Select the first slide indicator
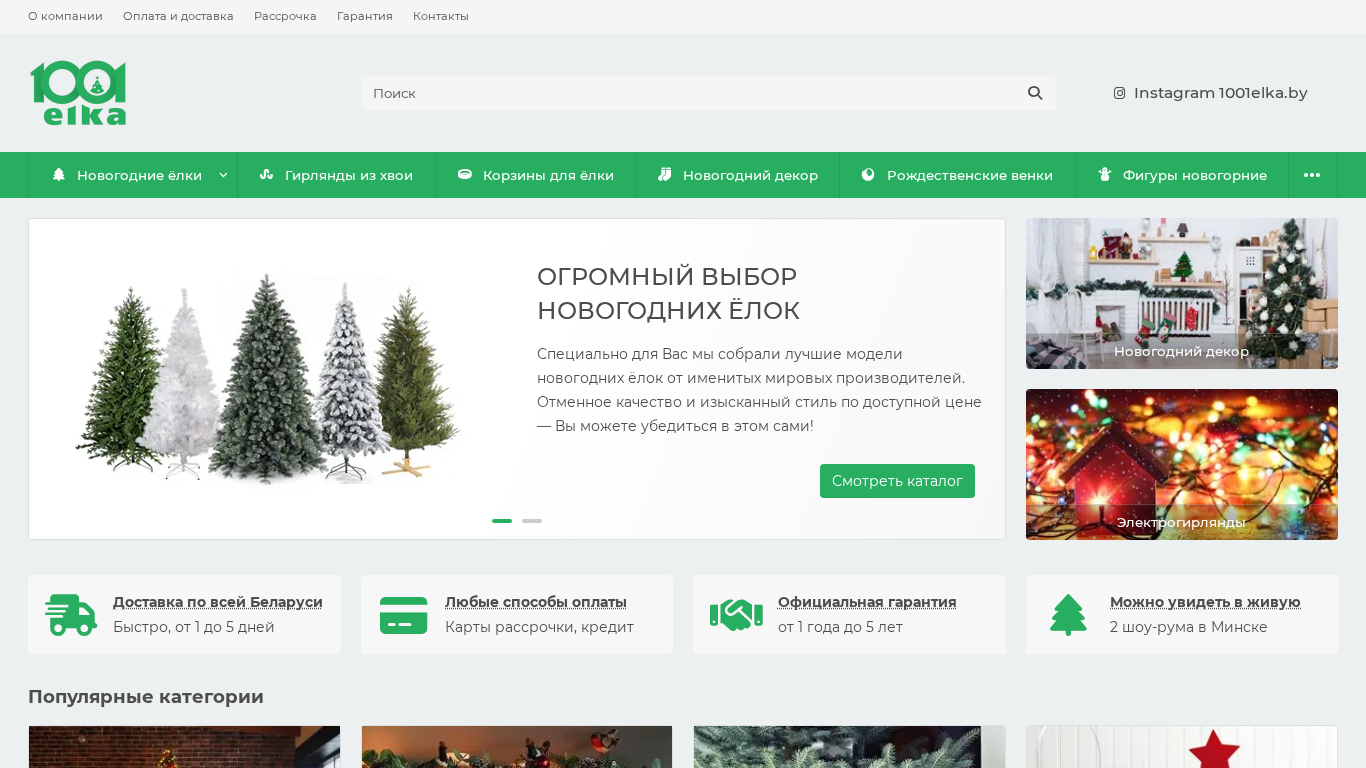This screenshot has width=1366, height=768. click(502, 521)
